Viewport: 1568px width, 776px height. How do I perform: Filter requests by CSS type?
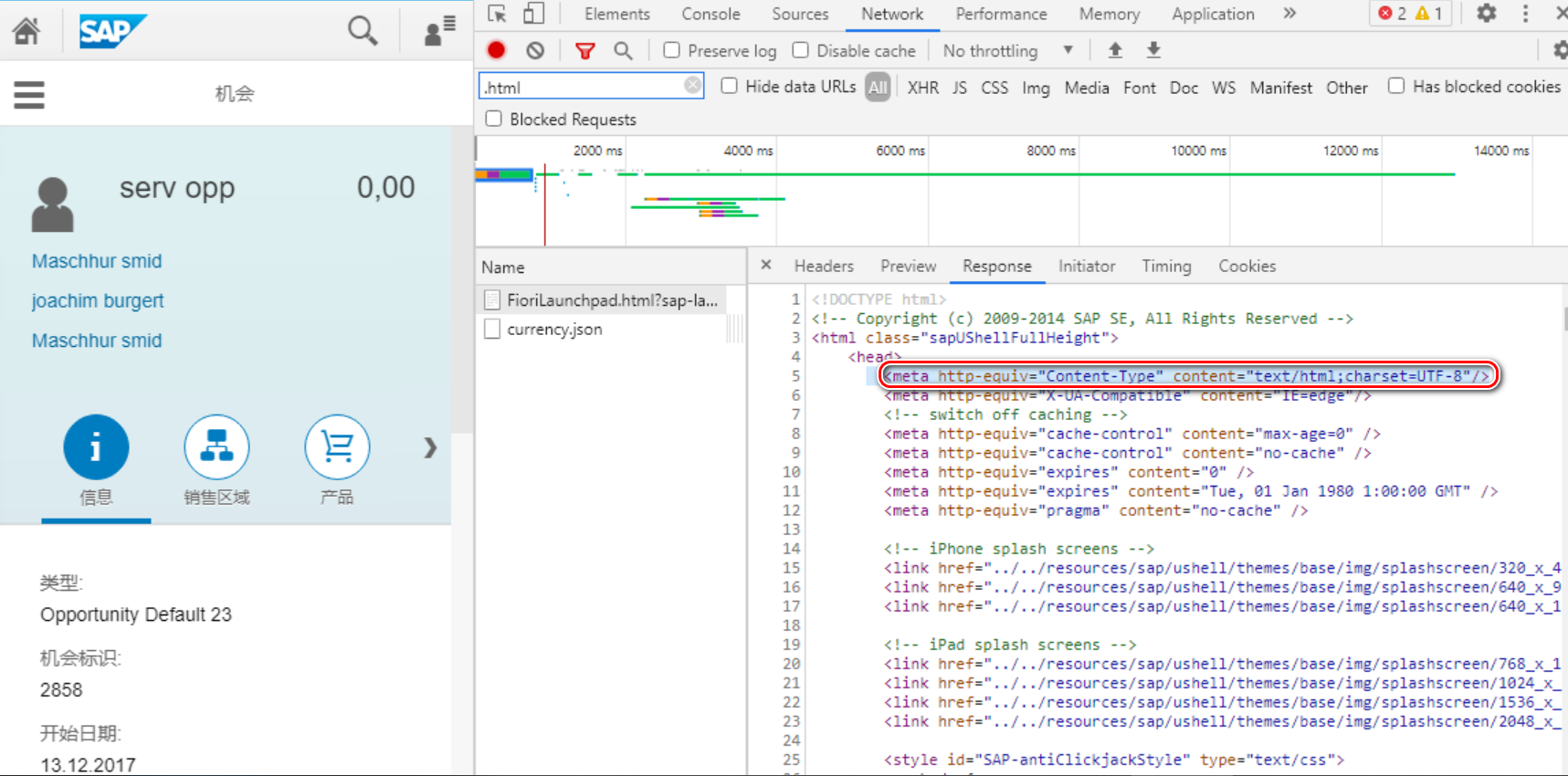click(x=994, y=88)
